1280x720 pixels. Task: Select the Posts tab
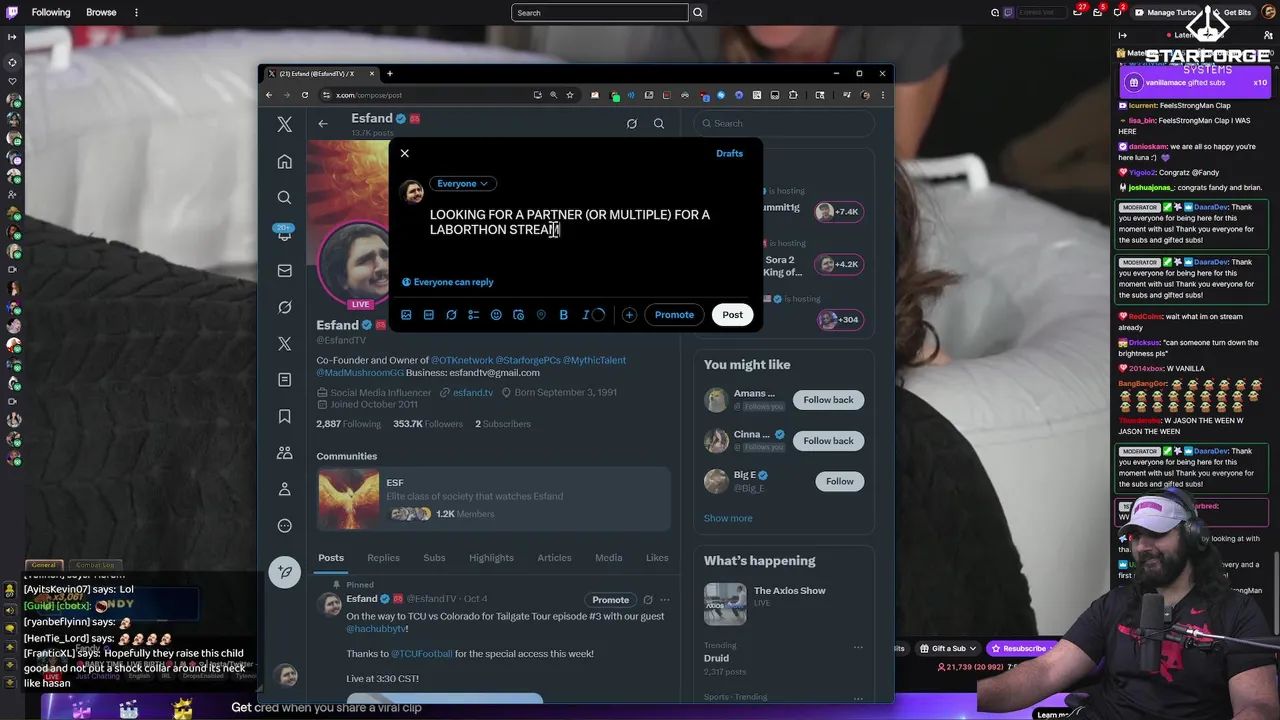331,558
